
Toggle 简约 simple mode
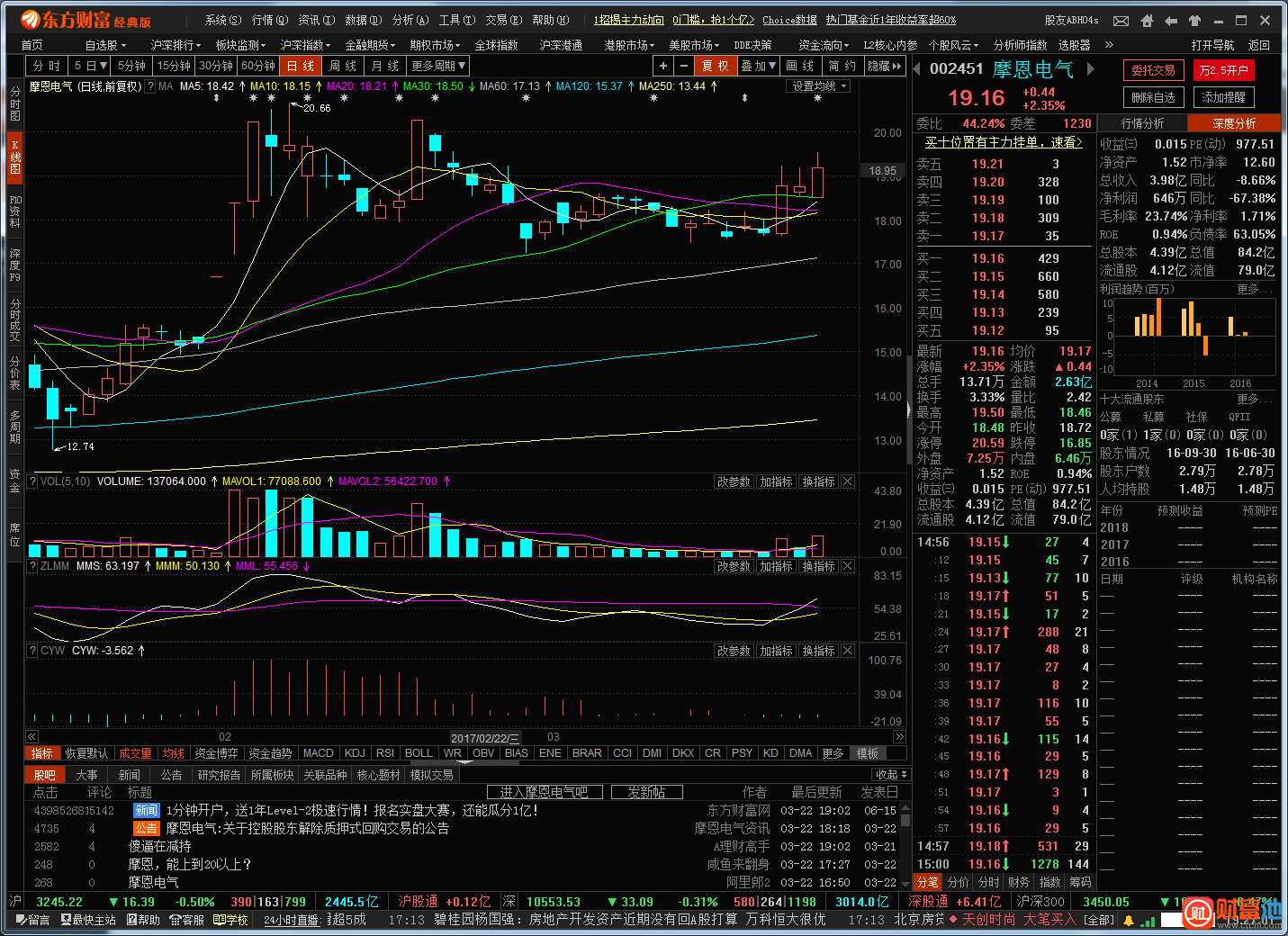(842, 66)
